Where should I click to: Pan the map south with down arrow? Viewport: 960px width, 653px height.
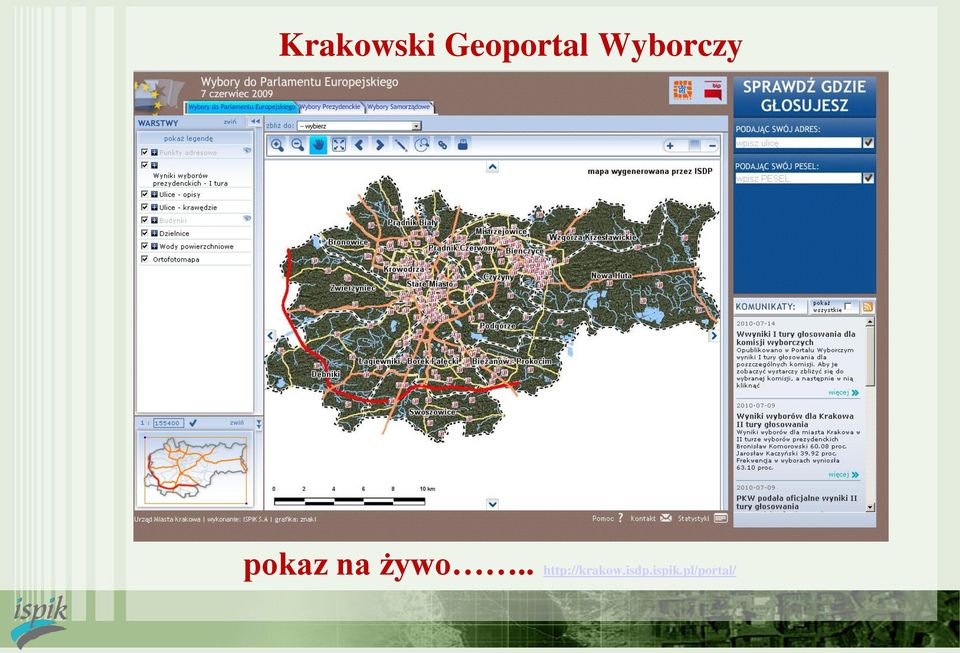[x=492, y=504]
